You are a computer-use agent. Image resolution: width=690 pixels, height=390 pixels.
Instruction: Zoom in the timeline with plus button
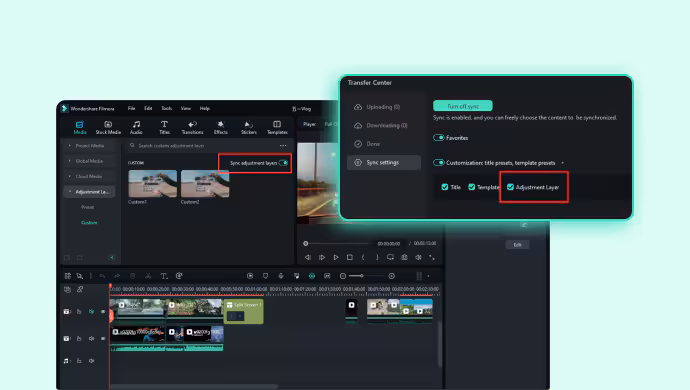coord(392,276)
